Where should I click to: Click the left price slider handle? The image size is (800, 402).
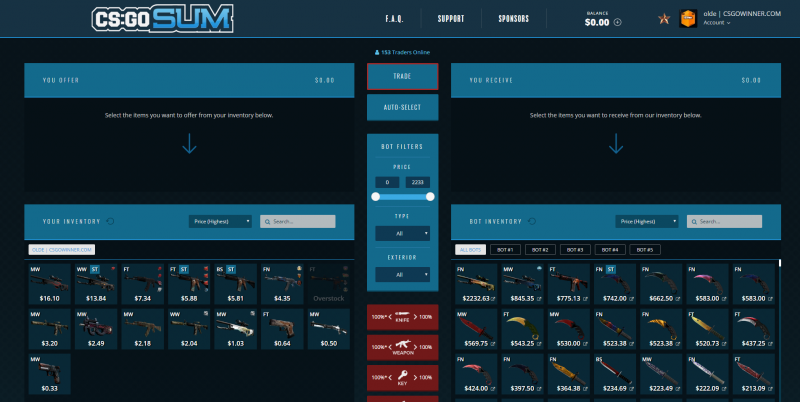(x=376, y=197)
